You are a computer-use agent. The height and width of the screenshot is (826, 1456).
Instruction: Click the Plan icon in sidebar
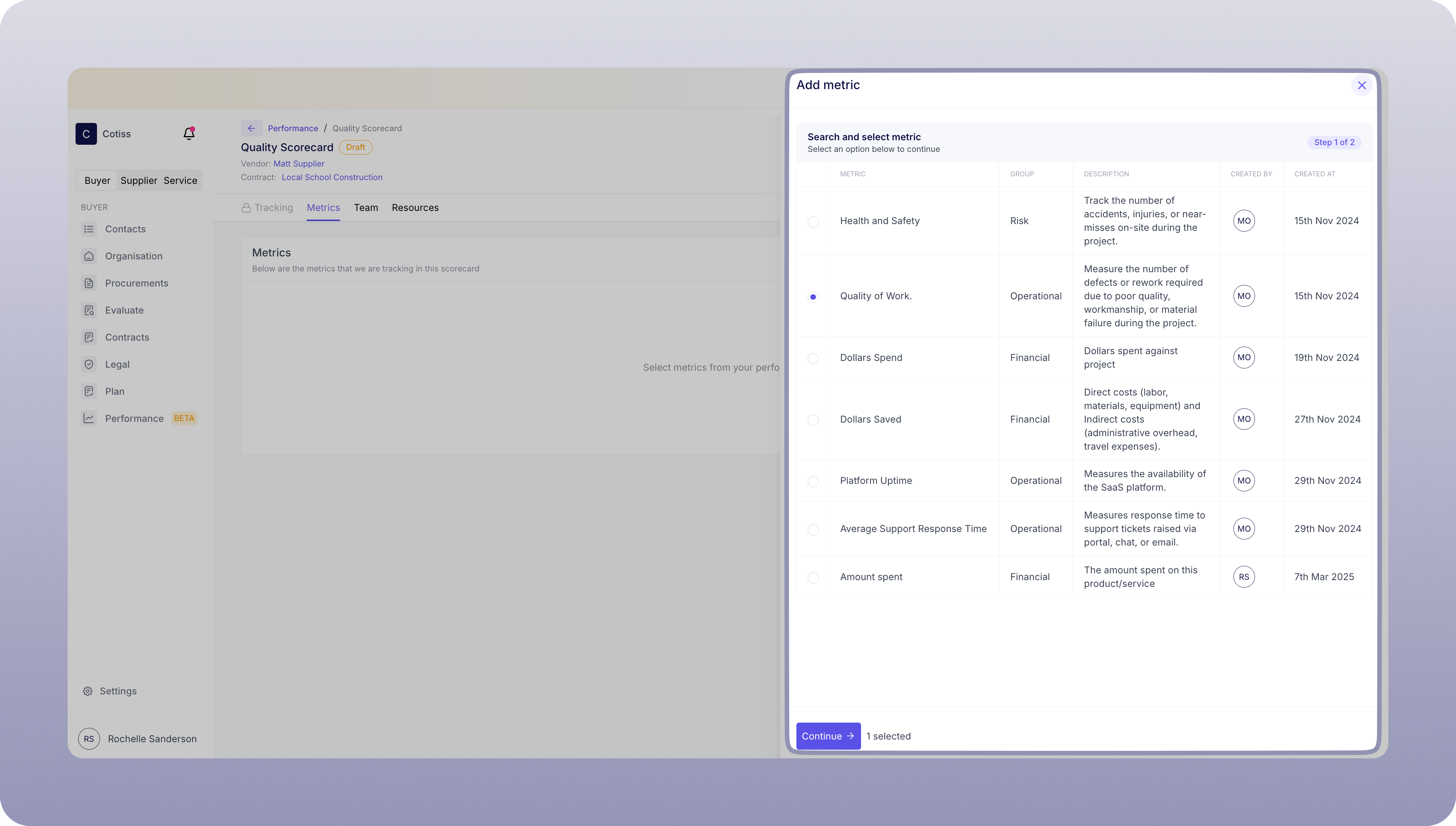click(89, 391)
